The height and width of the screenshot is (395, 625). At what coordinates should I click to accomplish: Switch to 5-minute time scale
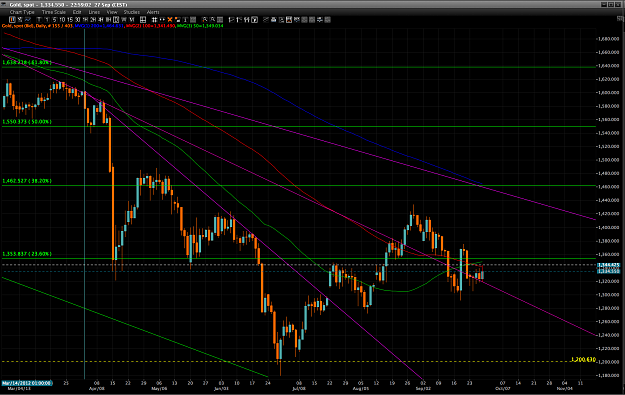click(55, 20)
